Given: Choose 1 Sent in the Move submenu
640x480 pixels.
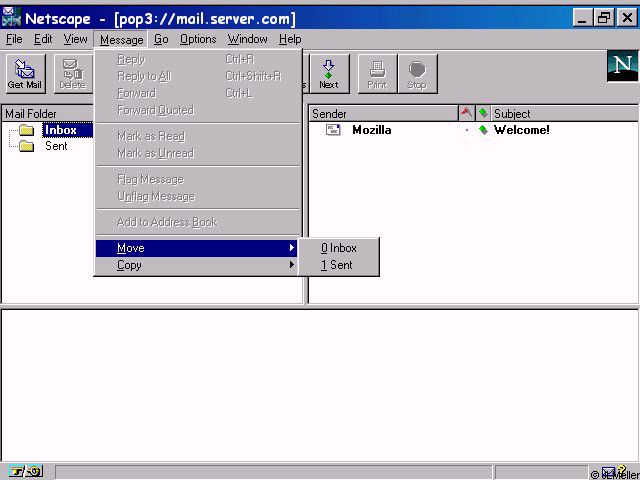Looking at the screenshot, I should [339, 265].
